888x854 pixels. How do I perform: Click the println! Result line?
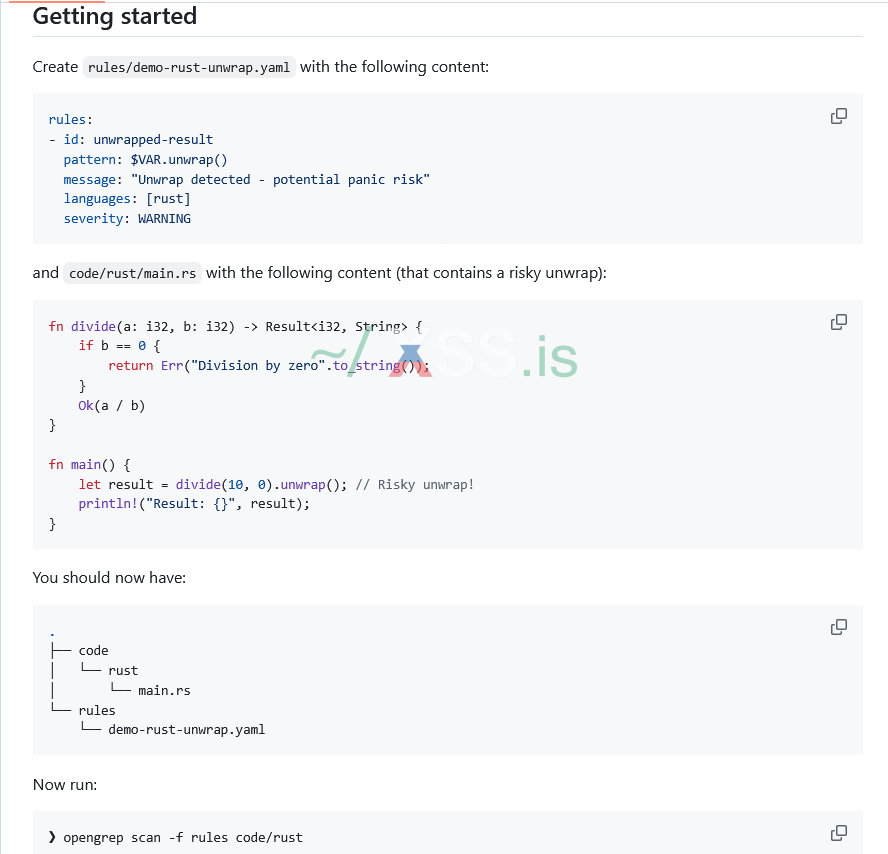tap(194, 504)
